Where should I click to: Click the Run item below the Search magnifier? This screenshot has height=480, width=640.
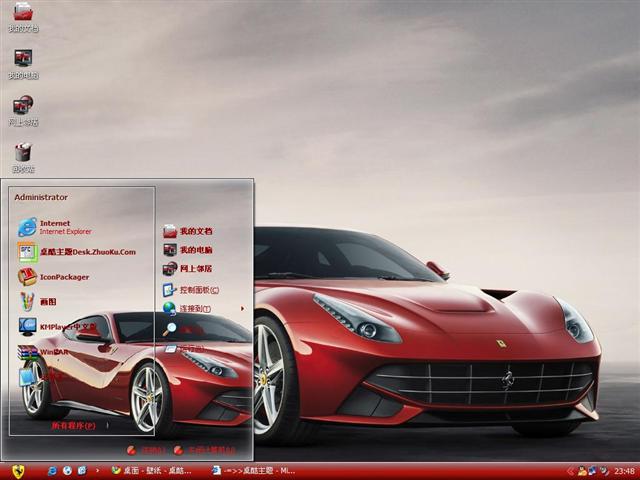point(184,349)
